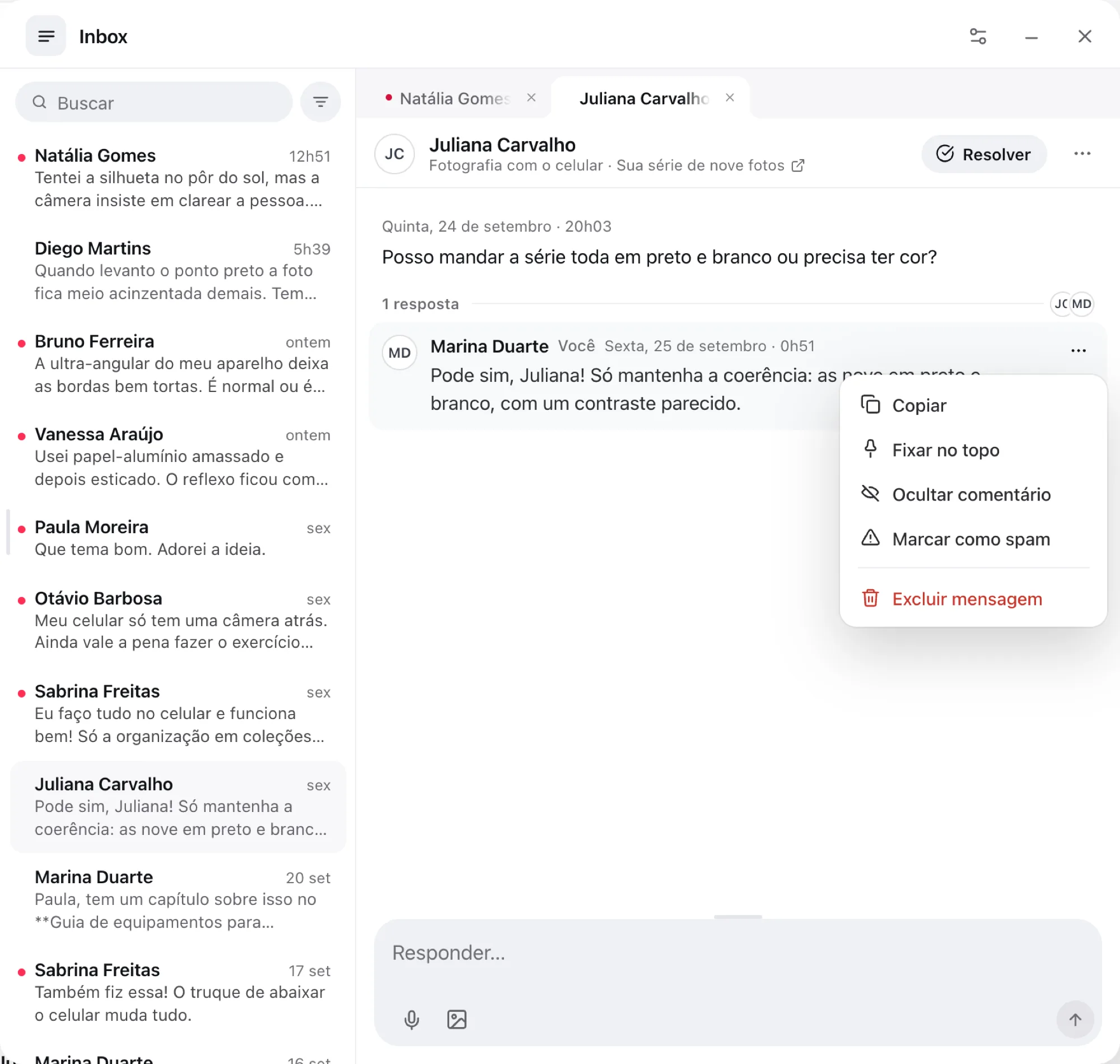Image resolution: width=1120 pixels, height=1064 pixels.
Task: Click the JC participant avatar on reply line
Action: click(1060, 304)
